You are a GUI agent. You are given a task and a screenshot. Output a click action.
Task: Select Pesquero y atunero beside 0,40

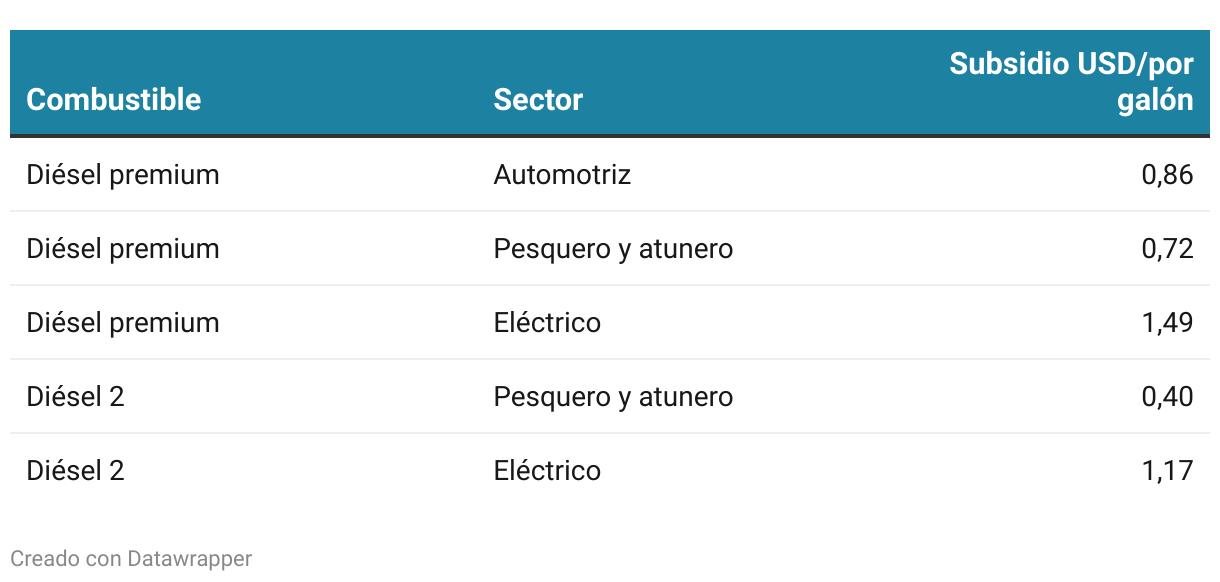point(613,397)
